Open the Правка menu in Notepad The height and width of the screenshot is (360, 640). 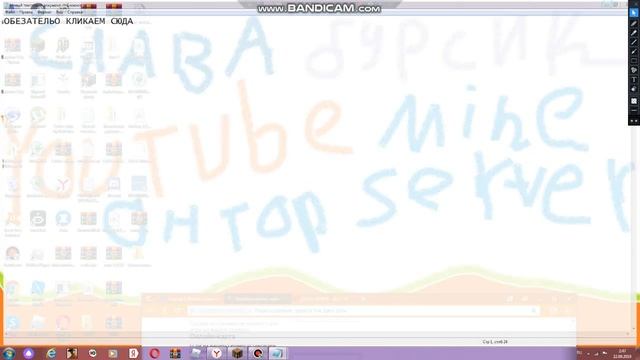[x=26, y=12]
